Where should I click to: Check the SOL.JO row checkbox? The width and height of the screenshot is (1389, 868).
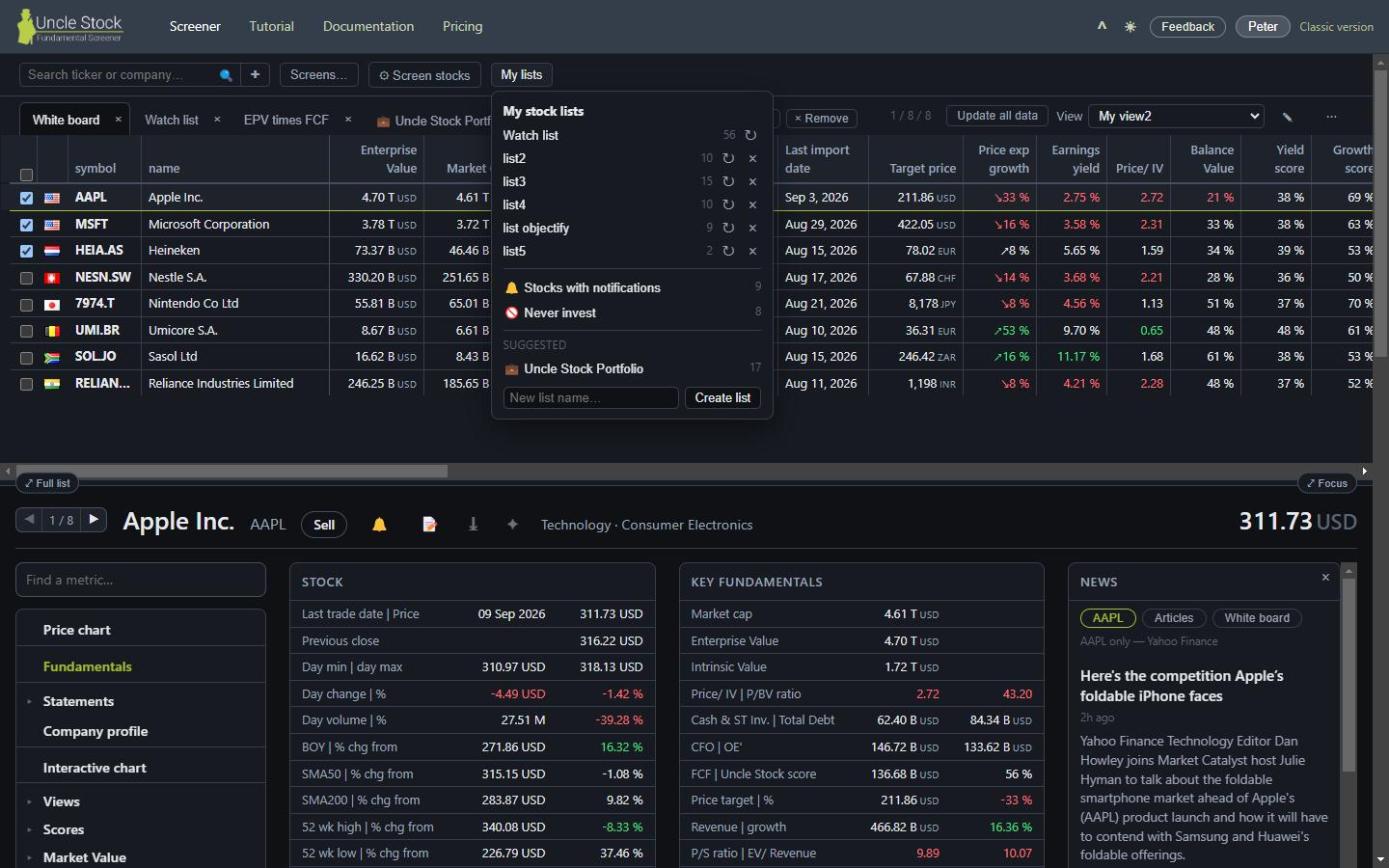26,357
